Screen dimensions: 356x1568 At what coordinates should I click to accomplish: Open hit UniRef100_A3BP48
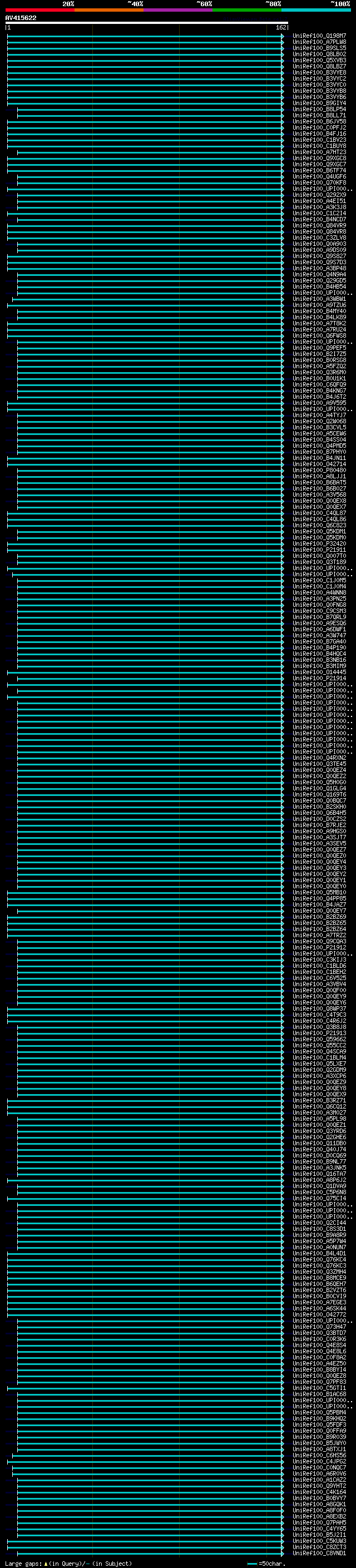[319, 269]
